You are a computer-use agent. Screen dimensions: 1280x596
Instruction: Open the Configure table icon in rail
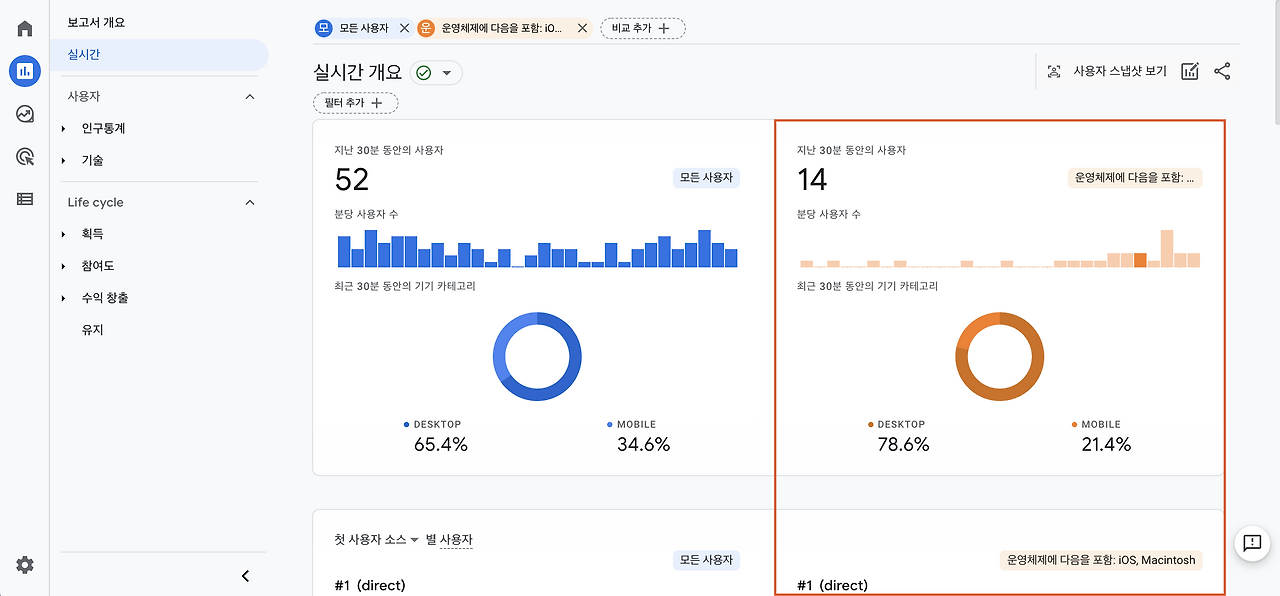pyautogui.click(x=25, y=199)
